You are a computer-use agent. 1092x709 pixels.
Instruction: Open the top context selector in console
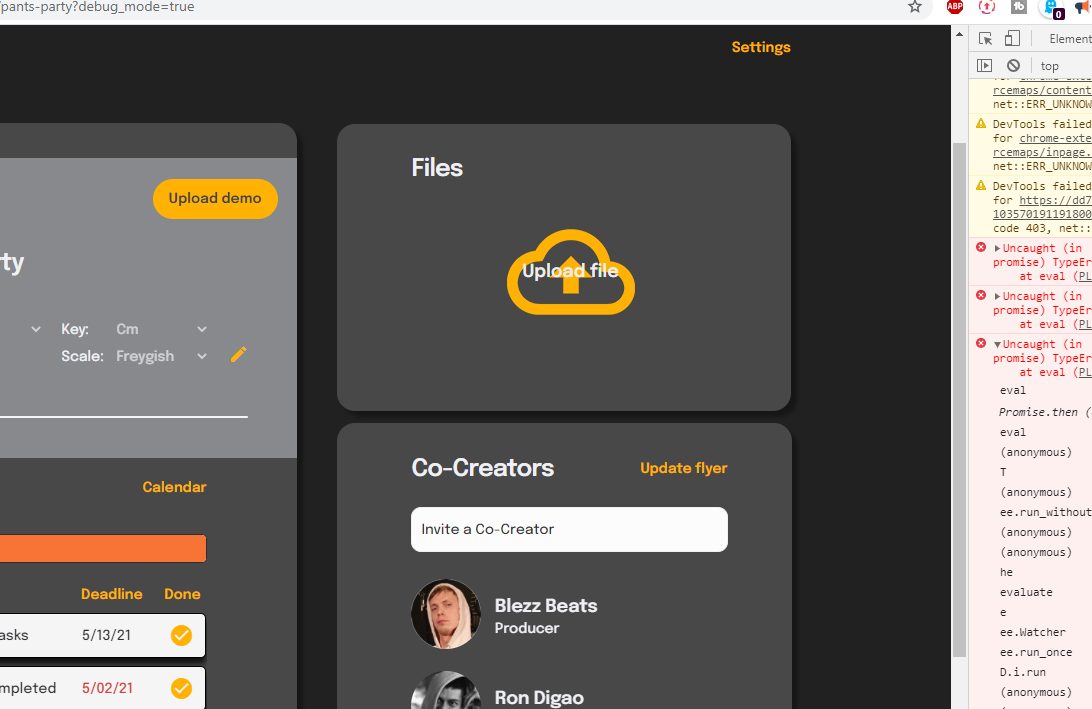1050,65
